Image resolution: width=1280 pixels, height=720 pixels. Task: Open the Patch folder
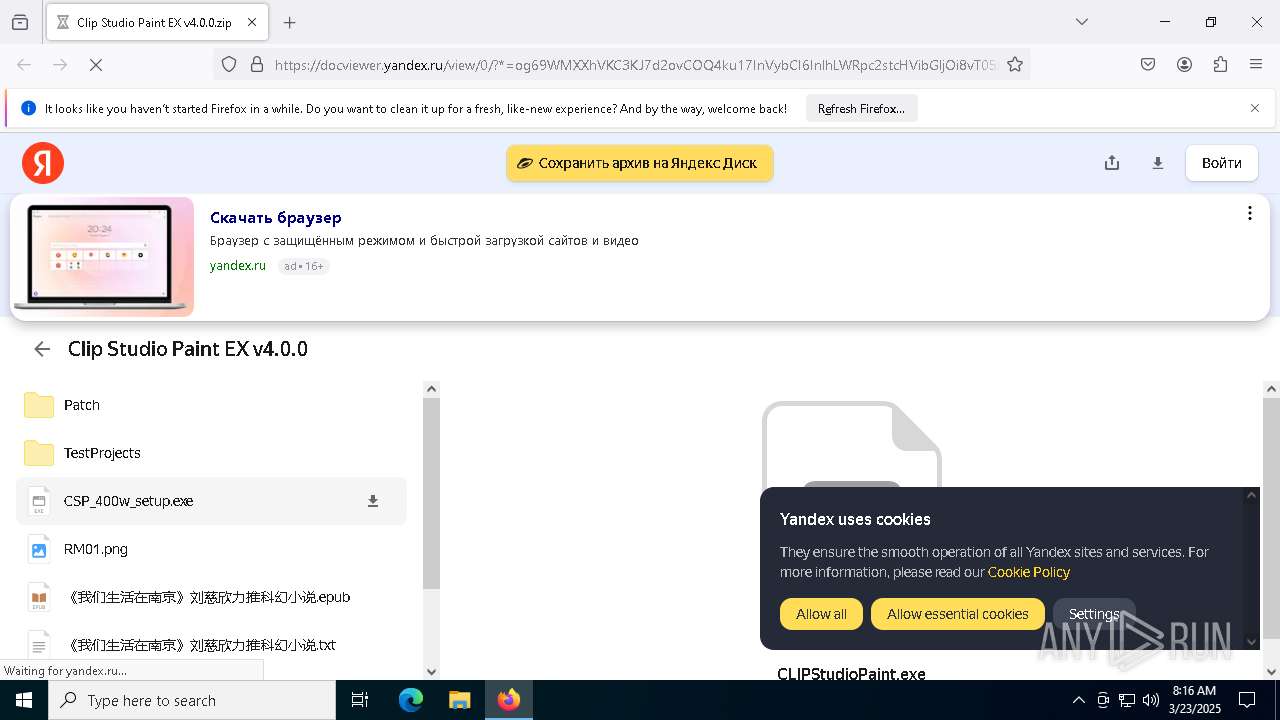point(211,405)
